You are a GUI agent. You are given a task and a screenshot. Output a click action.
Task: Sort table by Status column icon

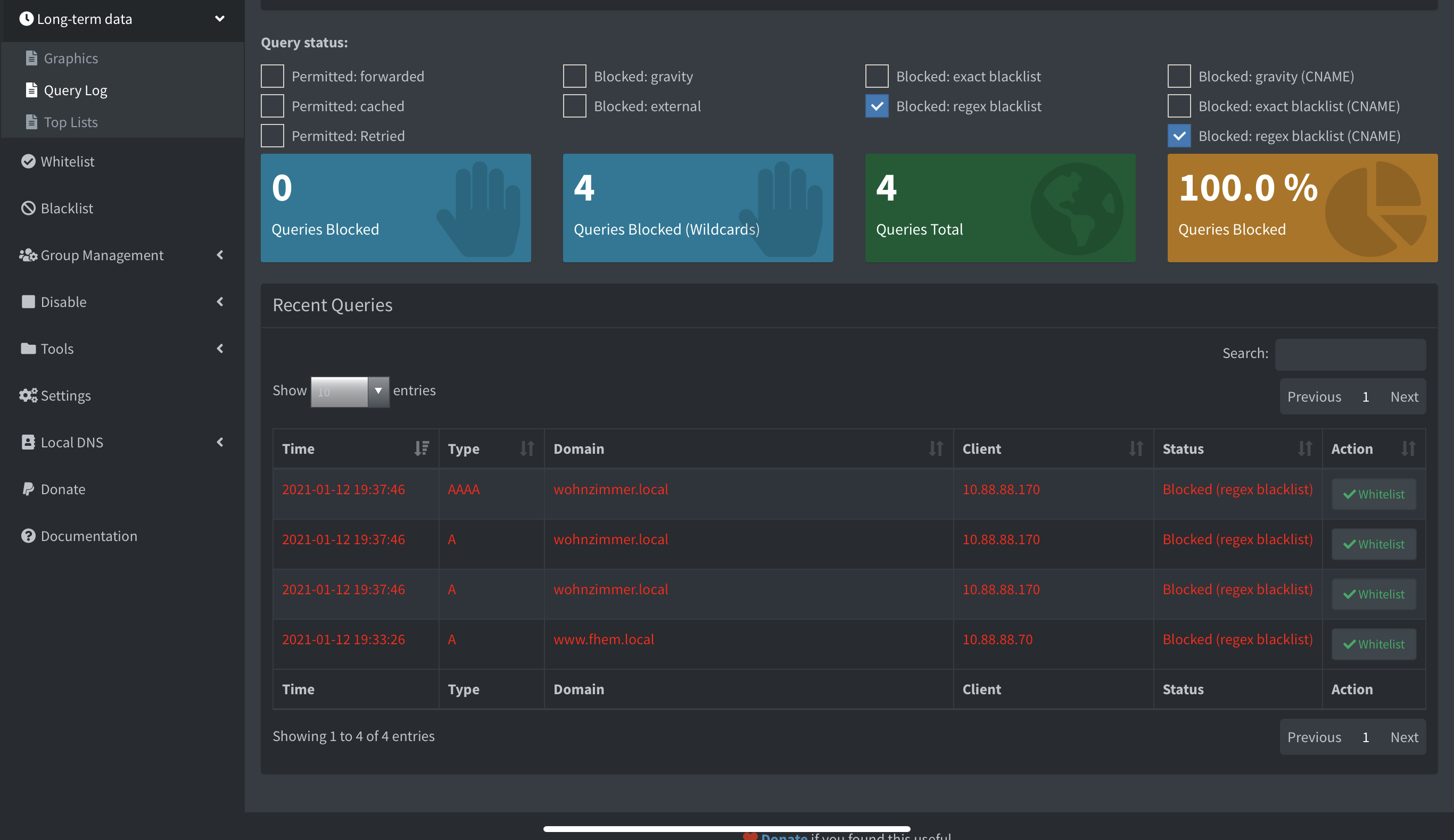tap(1304, 448)
